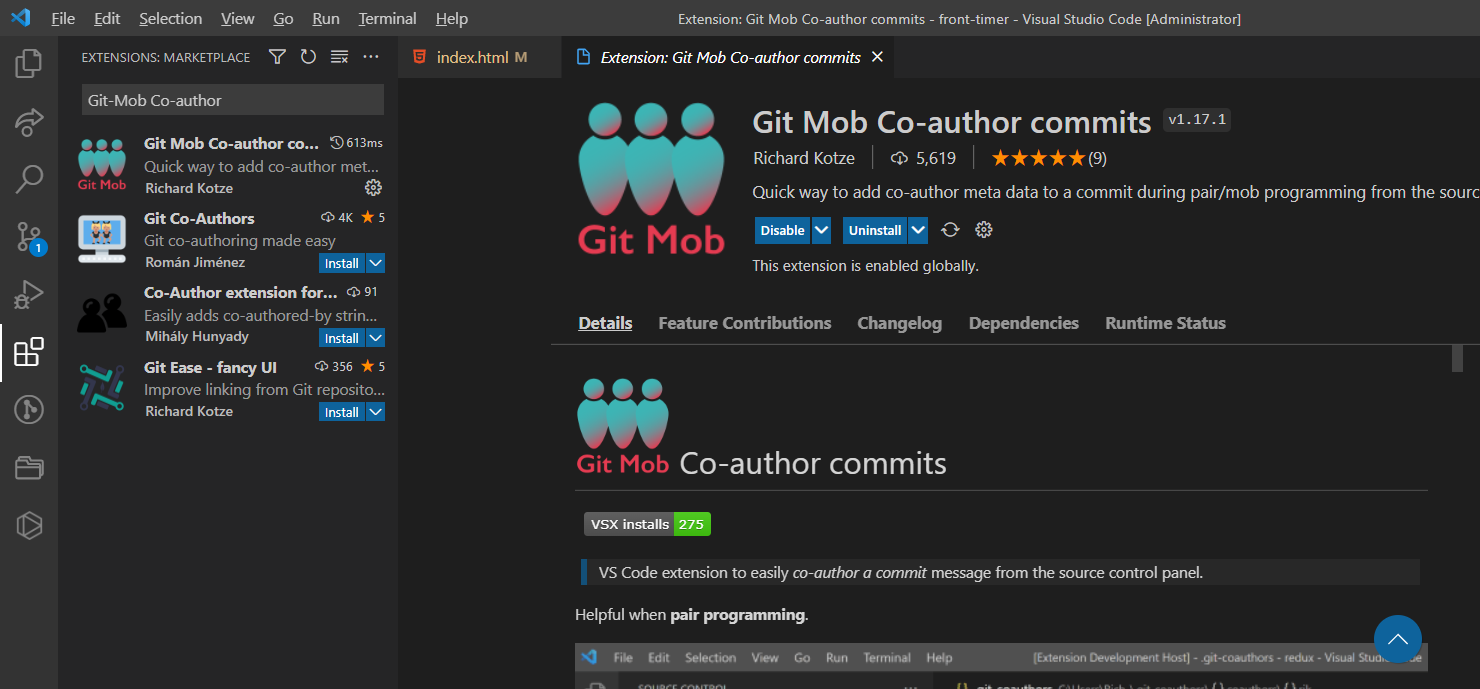Select the Details tab
Image resolution: width=1480 pixels, height=689 pixels.
tap(605, 323)
